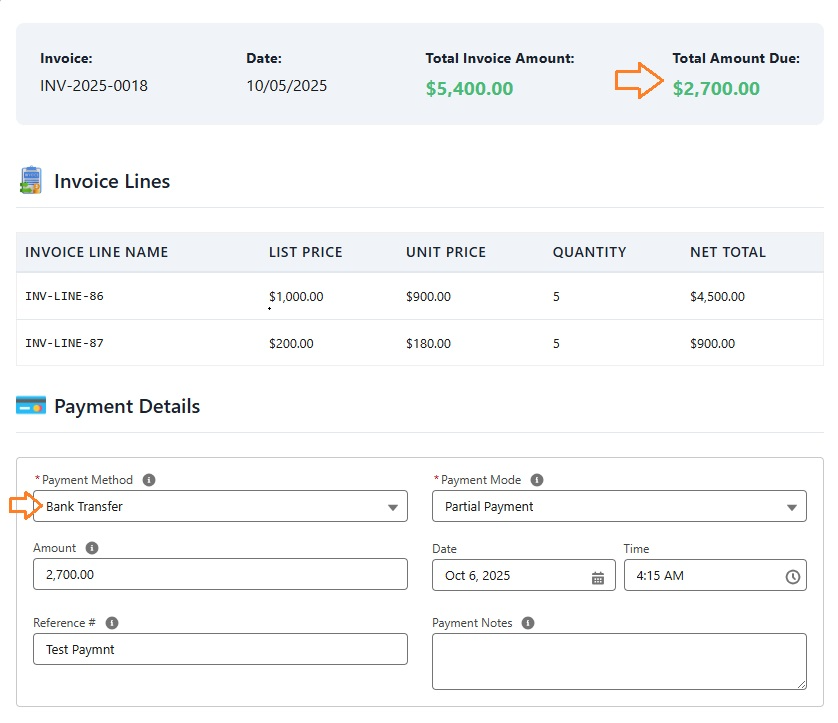Click into the Amount input field
This screenshot has height=723, width=838.
coord(220,574)
